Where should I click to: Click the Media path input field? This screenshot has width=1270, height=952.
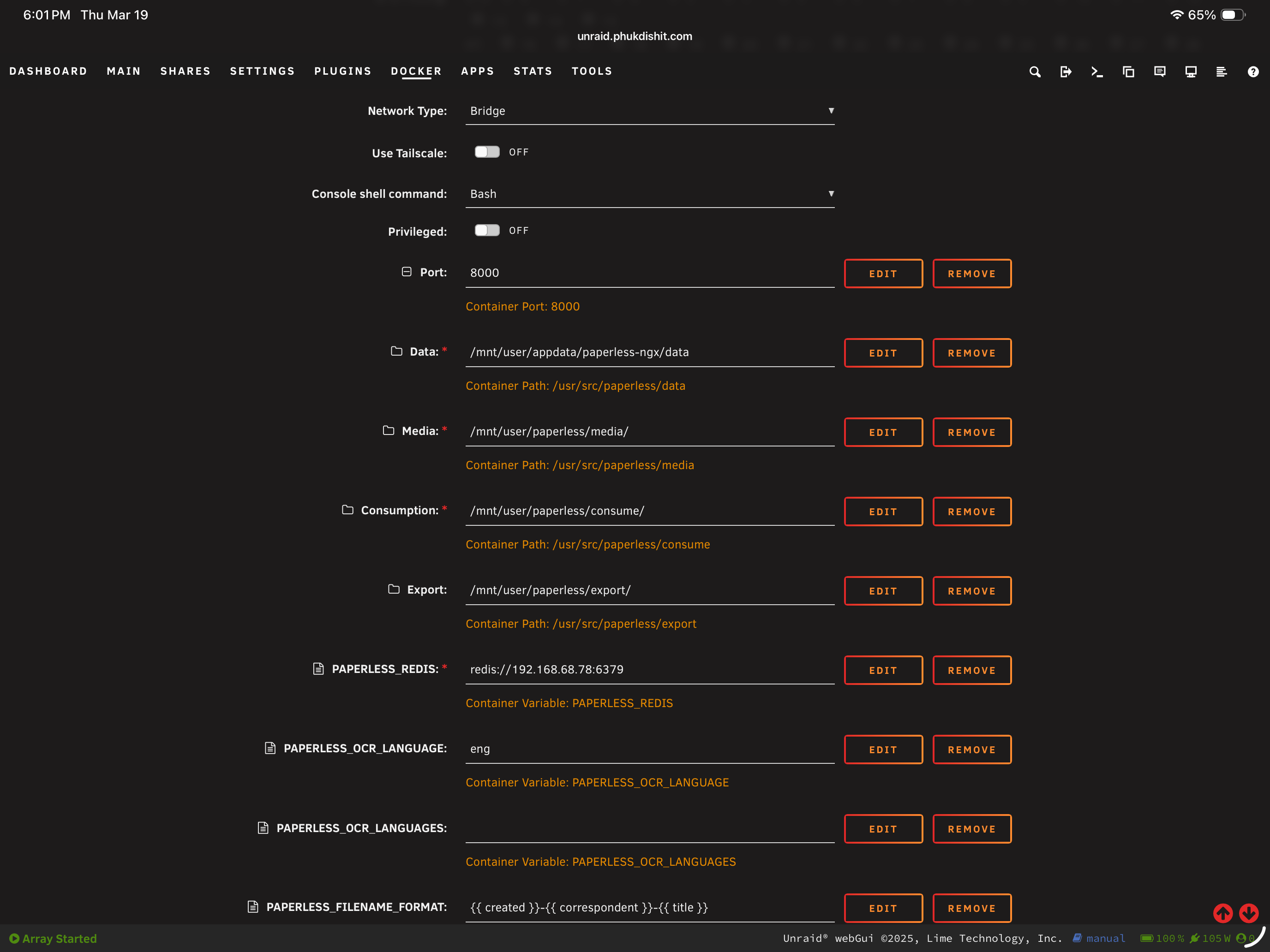(650, 432)
